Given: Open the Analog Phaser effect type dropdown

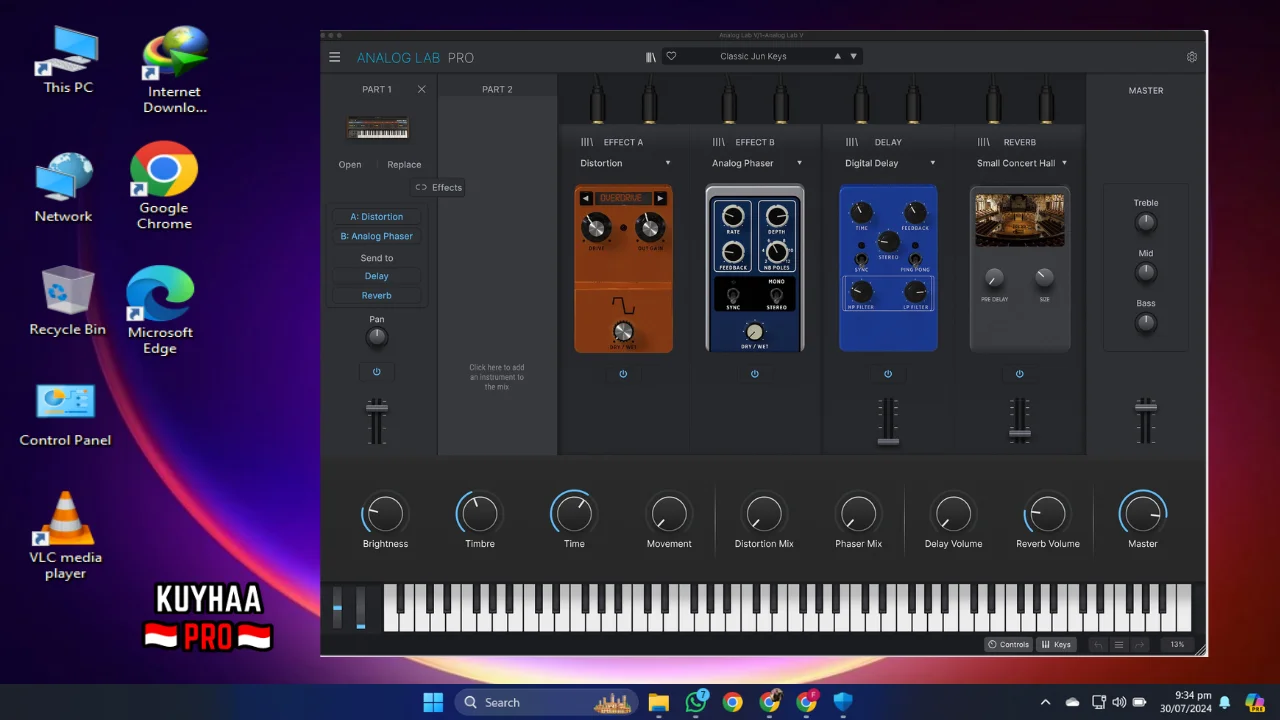Looking at the screenshot, I should coord(757,163).
